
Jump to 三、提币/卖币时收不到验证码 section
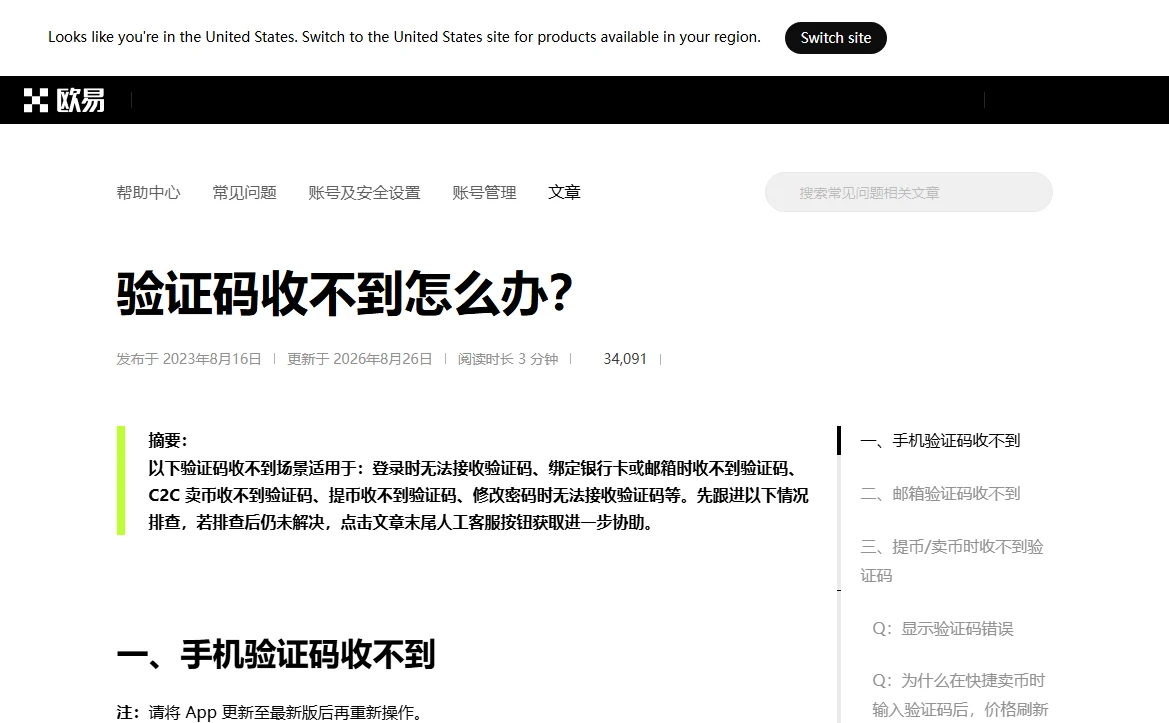[x=952, y=561]
